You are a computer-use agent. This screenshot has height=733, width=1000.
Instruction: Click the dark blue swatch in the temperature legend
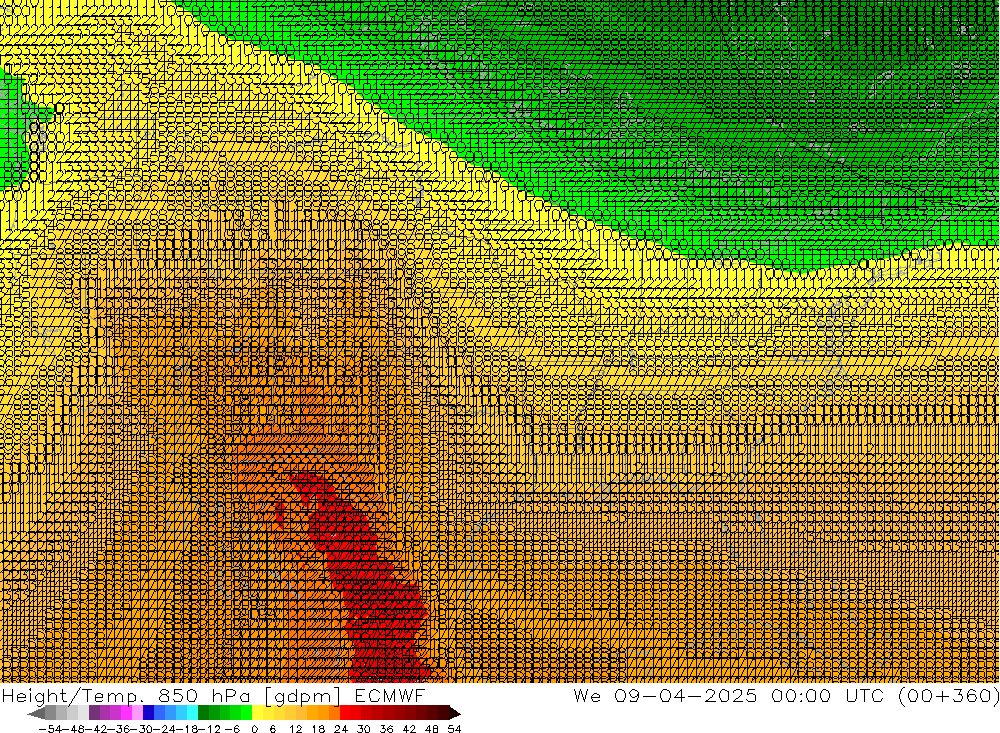coord(149,713)
